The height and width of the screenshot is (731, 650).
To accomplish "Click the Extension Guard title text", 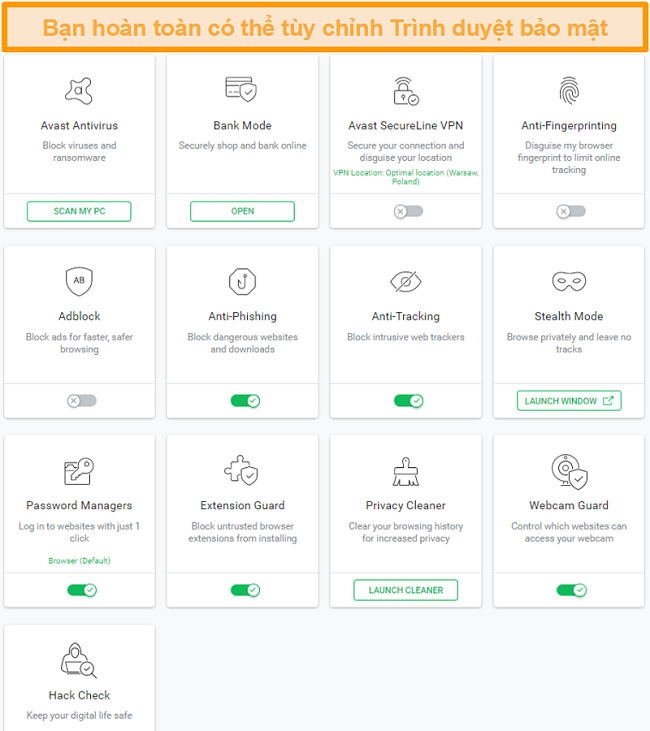I will (x=242, y=505).
